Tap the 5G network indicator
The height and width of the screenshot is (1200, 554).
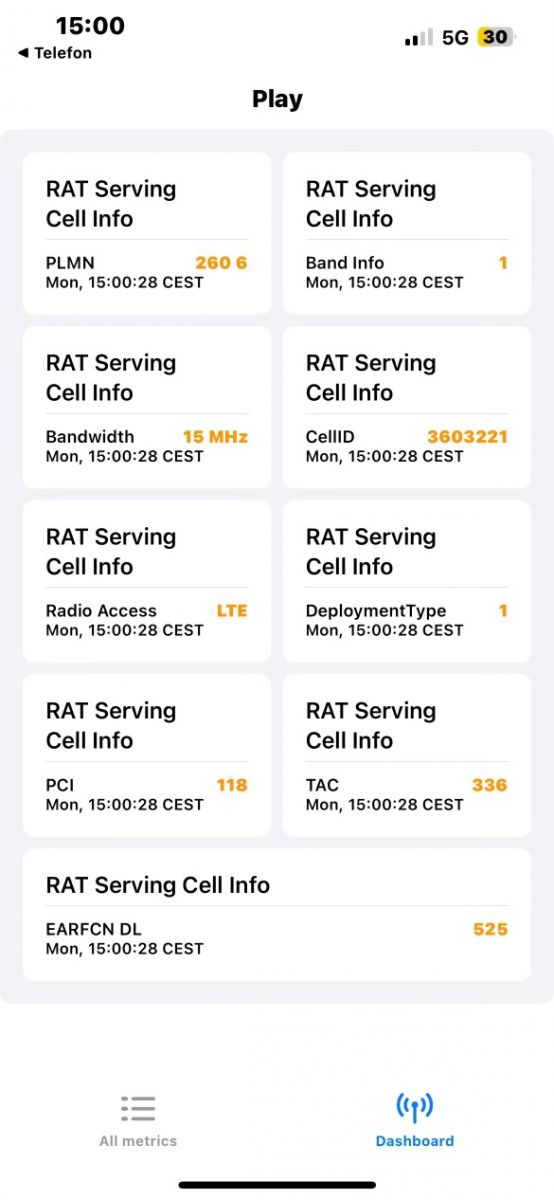click(x=455, y=38)
